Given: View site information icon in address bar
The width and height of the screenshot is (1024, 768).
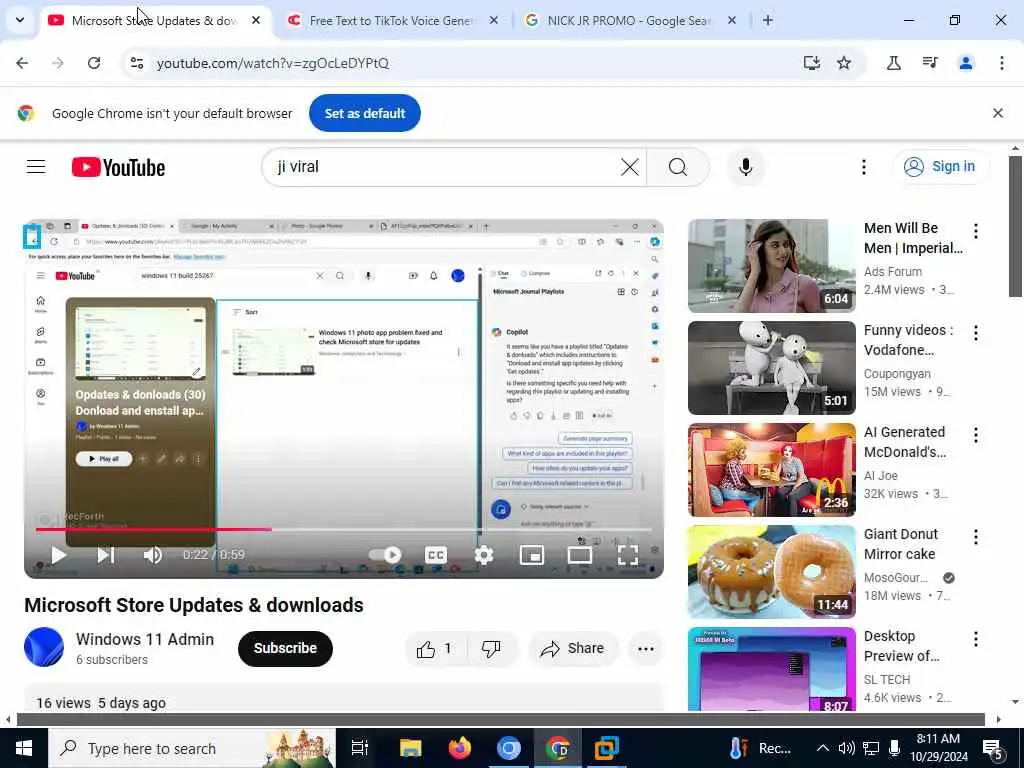Looking at the screenshot, I should [136, 63].
